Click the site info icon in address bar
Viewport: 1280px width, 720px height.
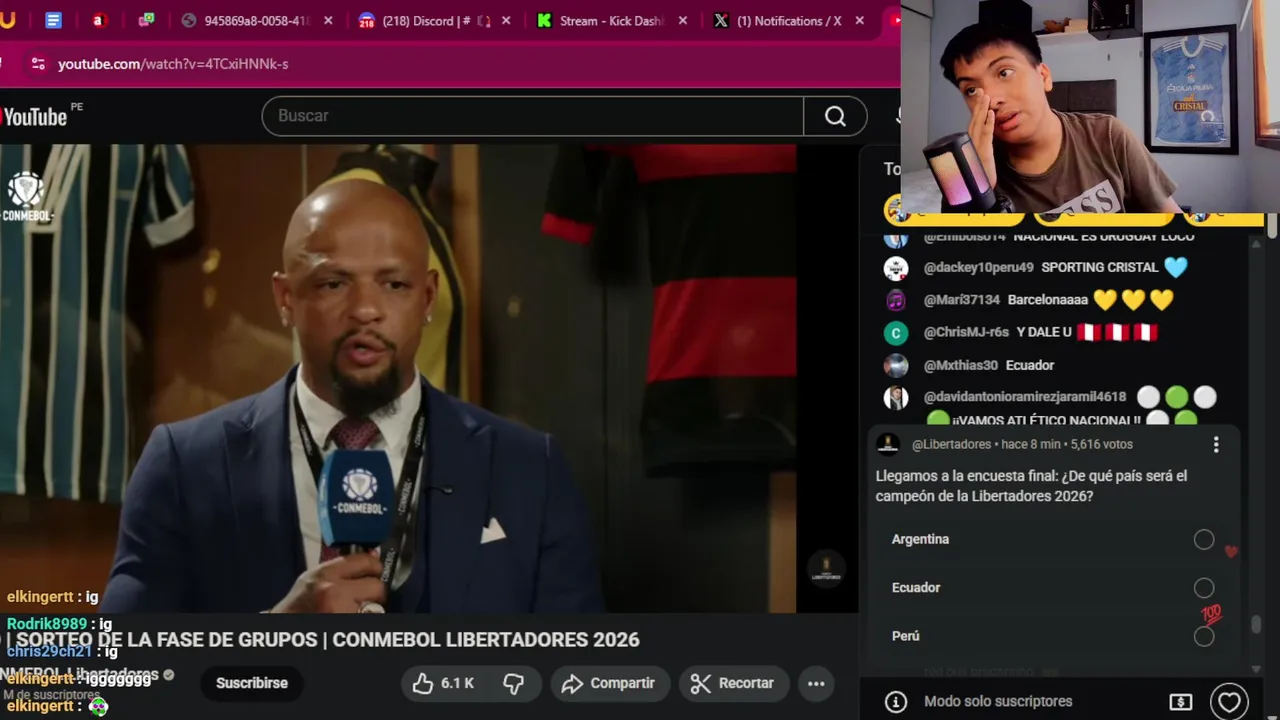[x=38, y=63]
